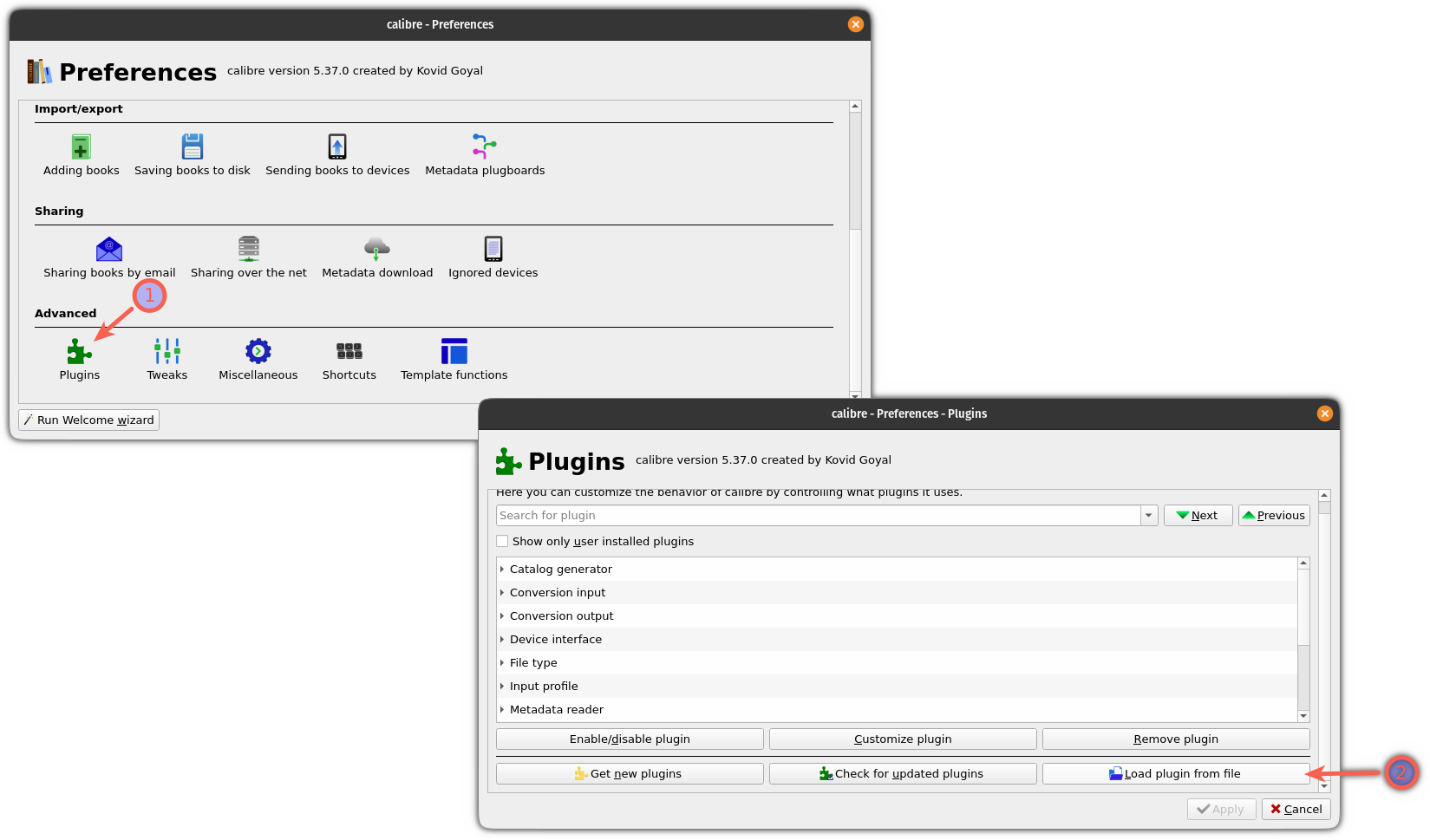1430x840 pixels.
Task: Select File type row text
Action: (x=533, y=662)
